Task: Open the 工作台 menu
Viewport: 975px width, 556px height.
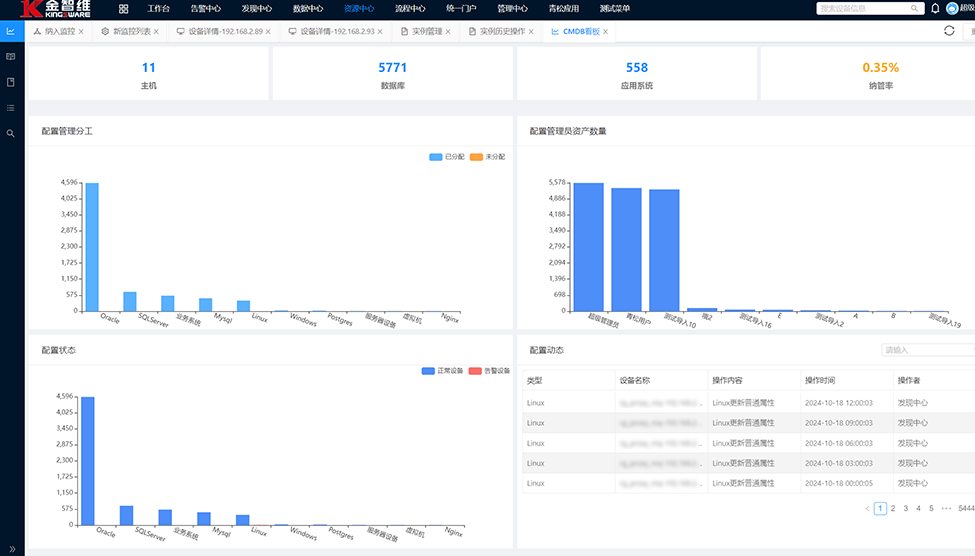Action: click(158, 9)
